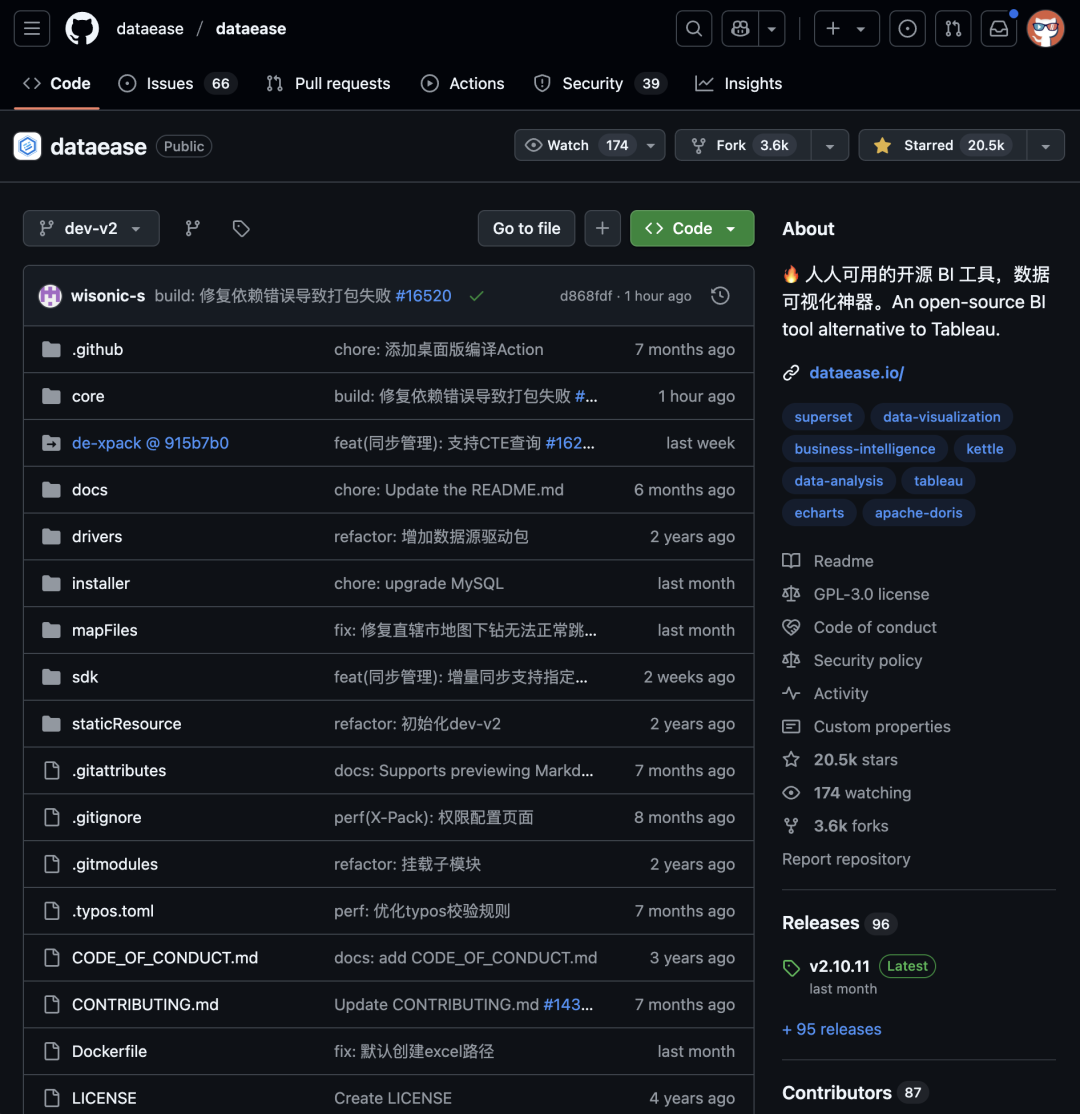The image size is (1080, 1114).
Task: View branches icon next to dev-v2
Action: pyautogui.click(x=193, y=228)
